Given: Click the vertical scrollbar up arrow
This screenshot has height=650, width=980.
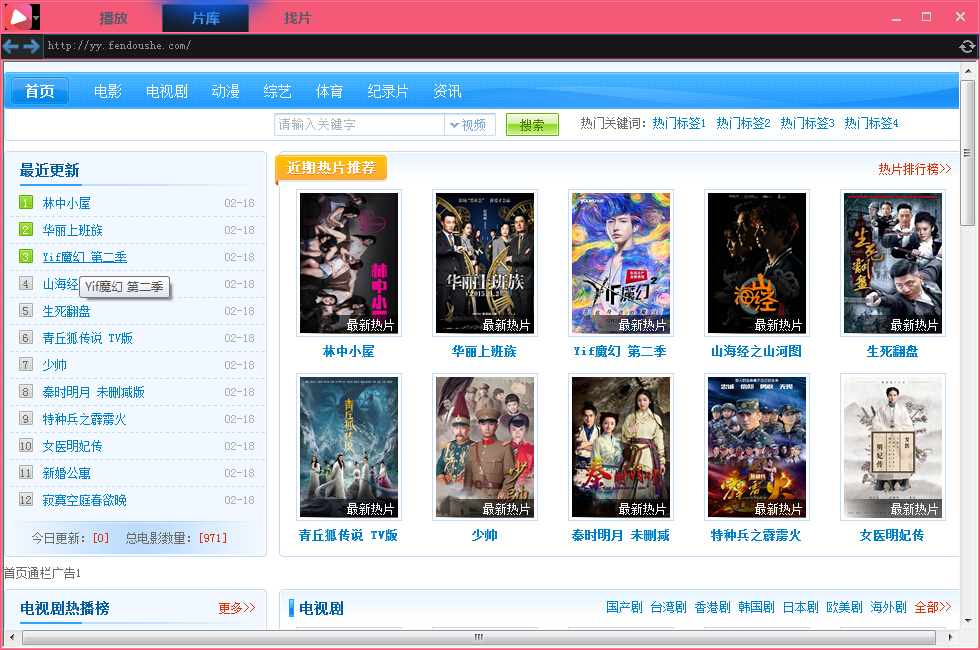Looking at the screenshot, I should coord(967,73).
